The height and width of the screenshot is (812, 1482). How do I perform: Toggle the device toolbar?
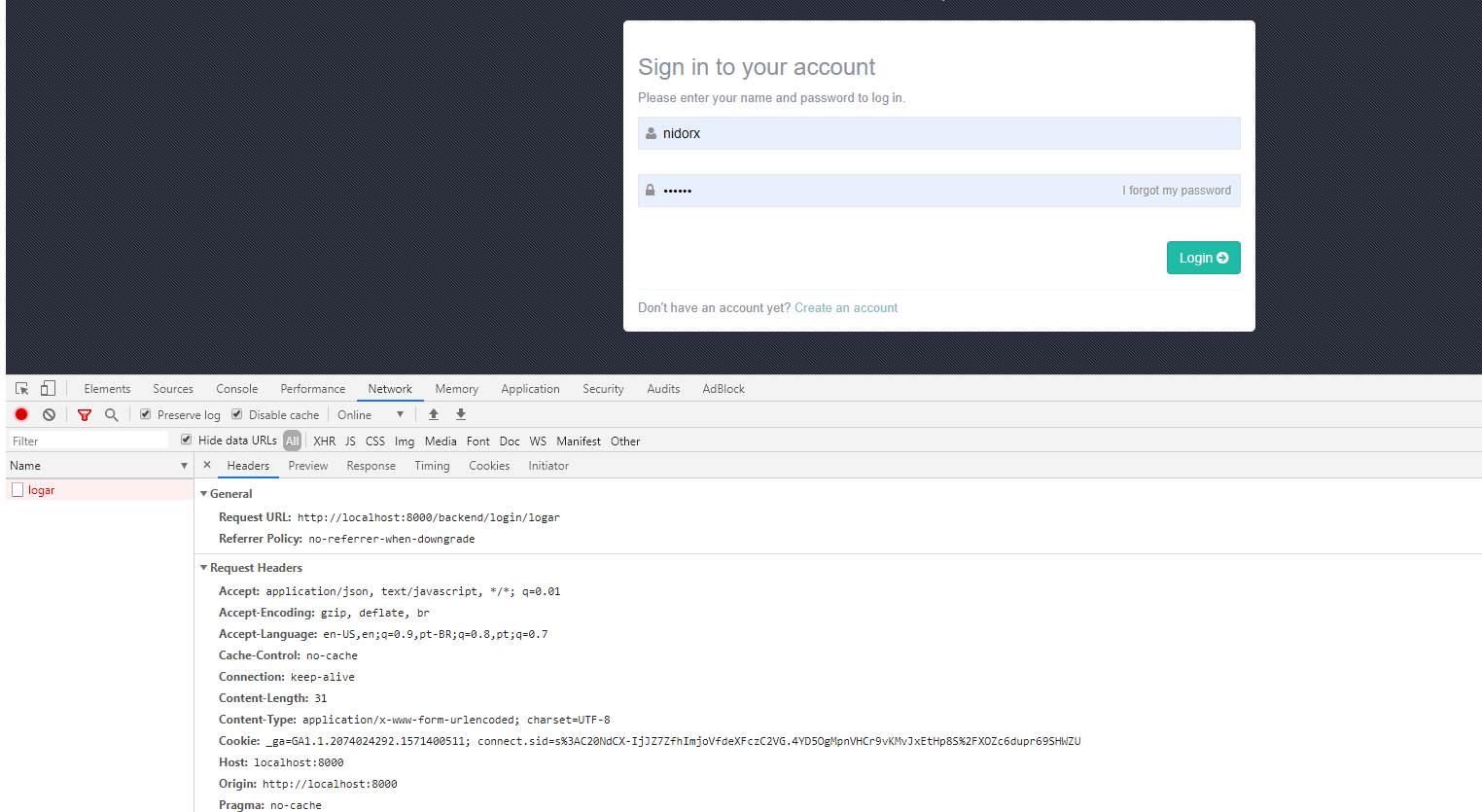tap(48, 388)
